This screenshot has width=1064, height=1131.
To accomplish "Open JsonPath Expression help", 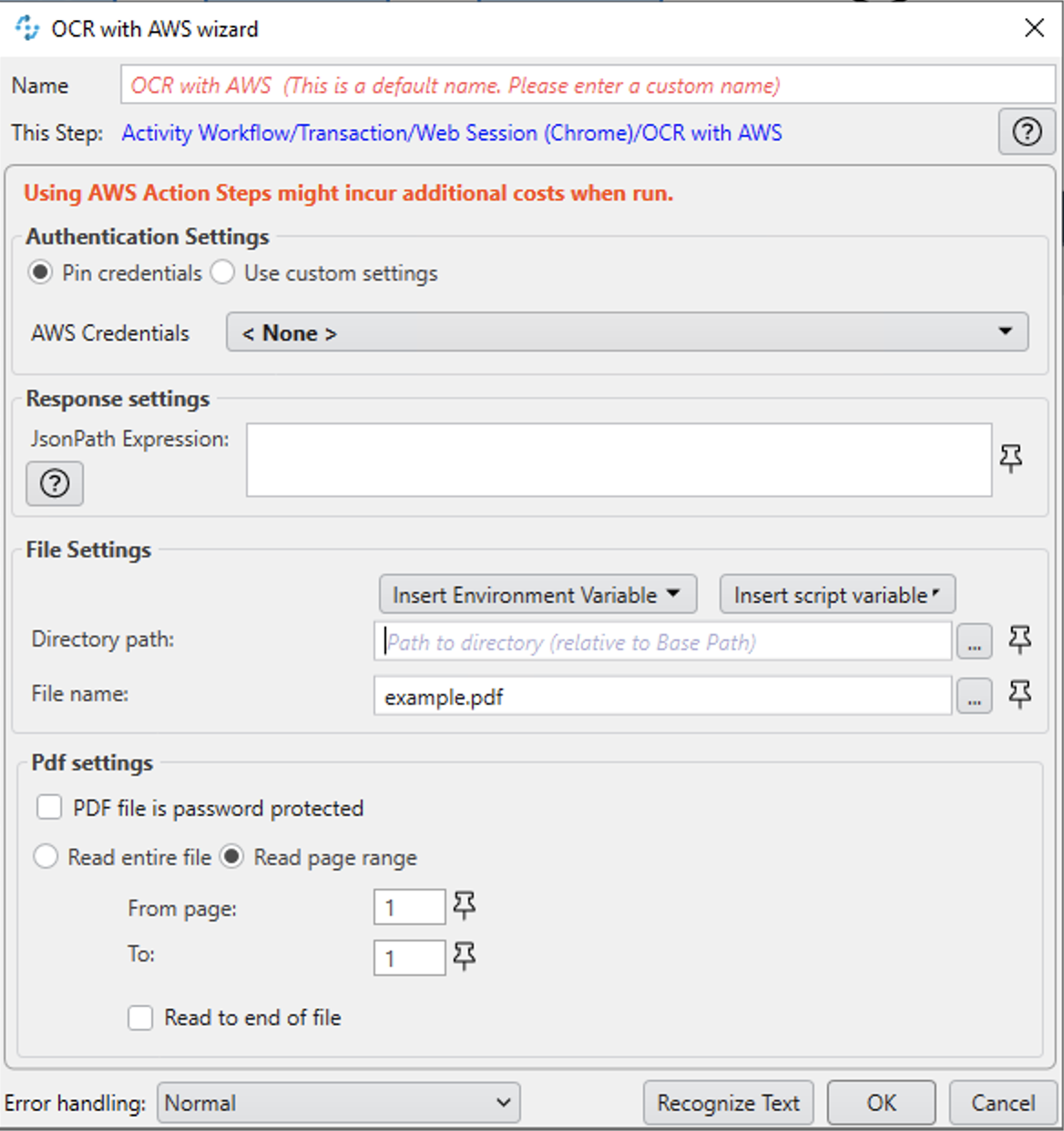I will tap(55, 484).
